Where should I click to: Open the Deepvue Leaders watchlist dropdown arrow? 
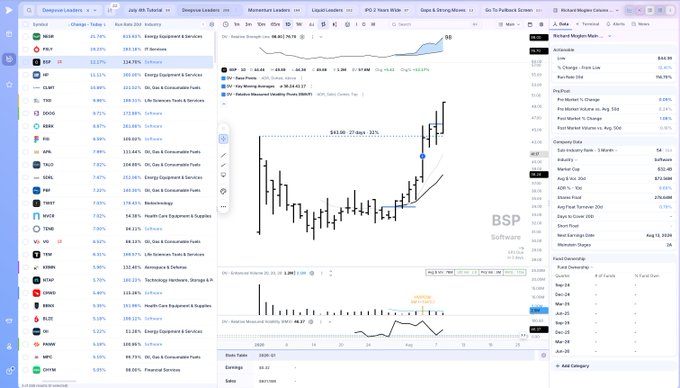[x=95, y=10]
